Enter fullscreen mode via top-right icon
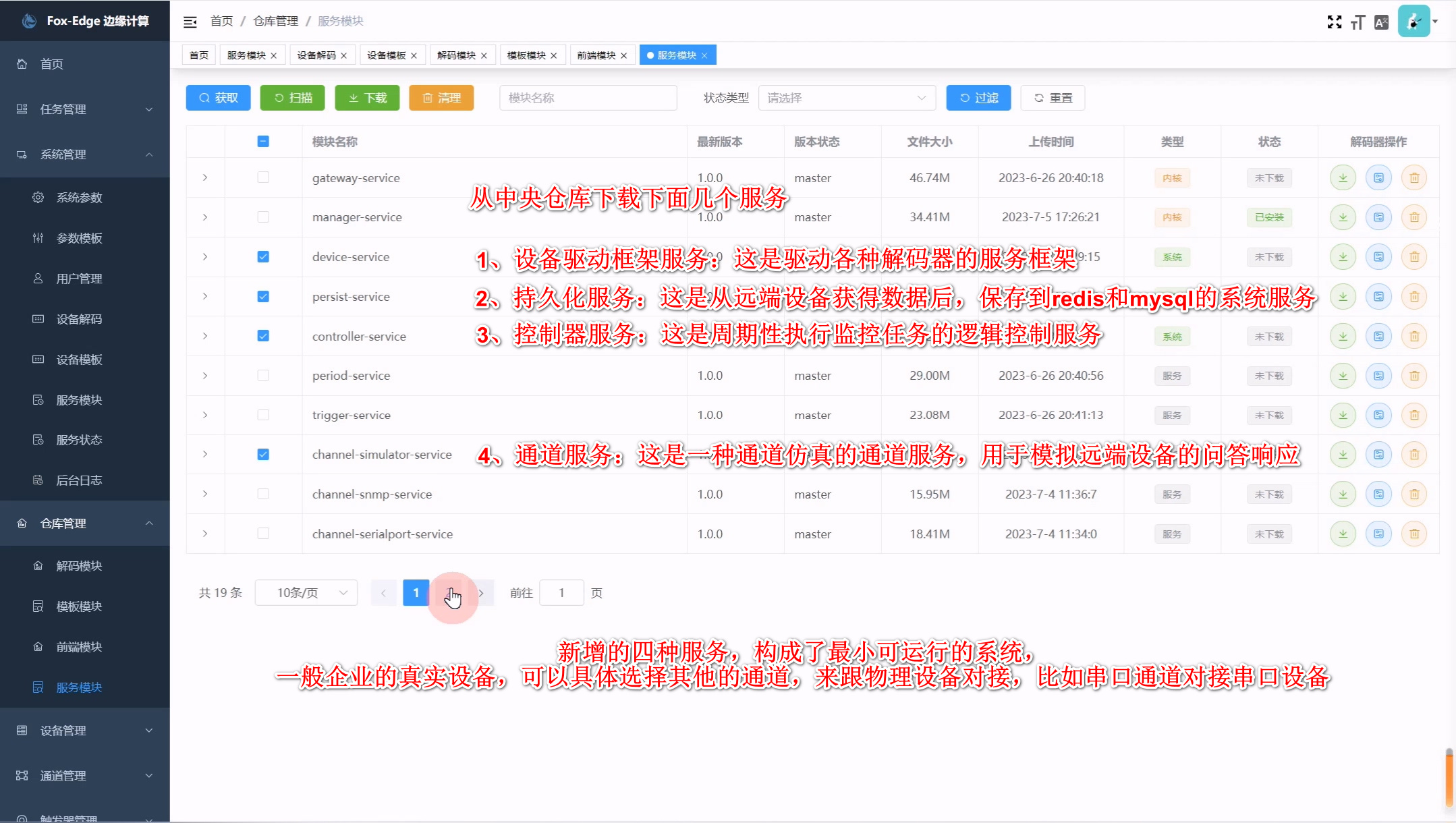 (1334, 22)
